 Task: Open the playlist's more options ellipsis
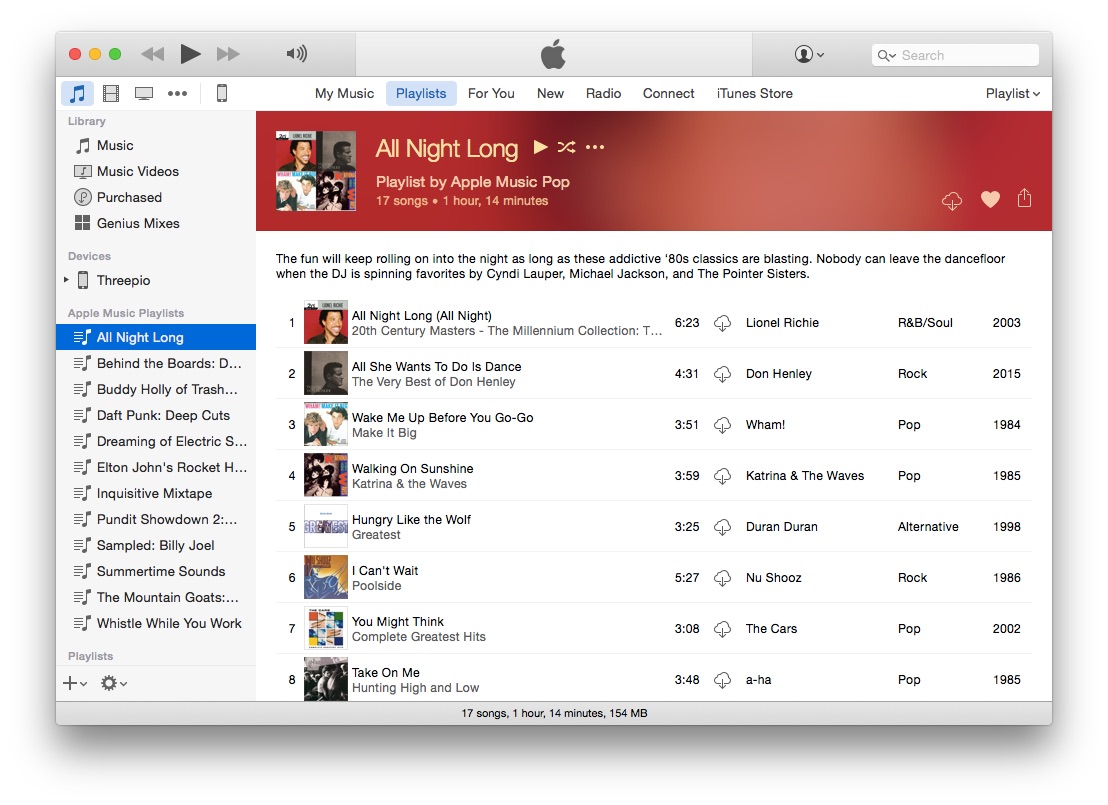click(x=595, y=147)
